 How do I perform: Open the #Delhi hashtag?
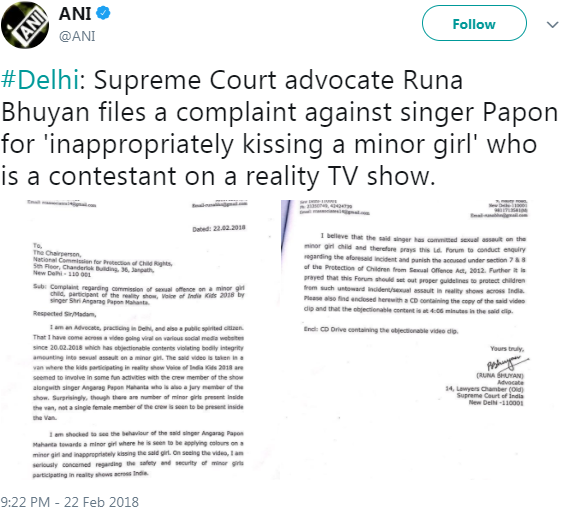(39, 80)
